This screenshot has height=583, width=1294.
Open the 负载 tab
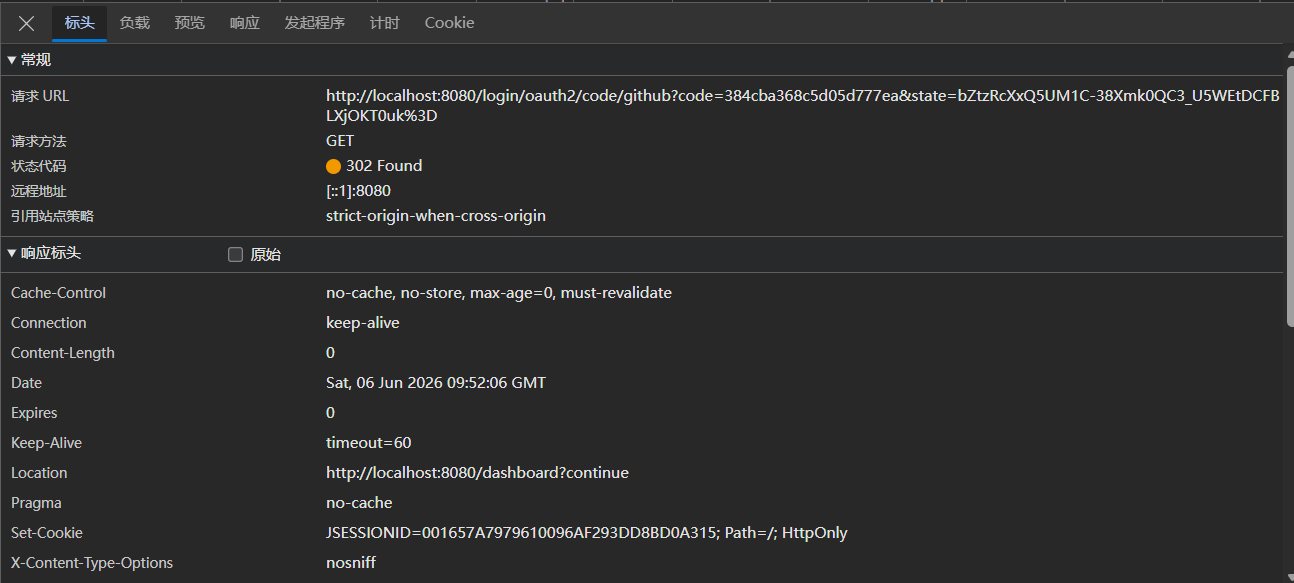(135, 22)
